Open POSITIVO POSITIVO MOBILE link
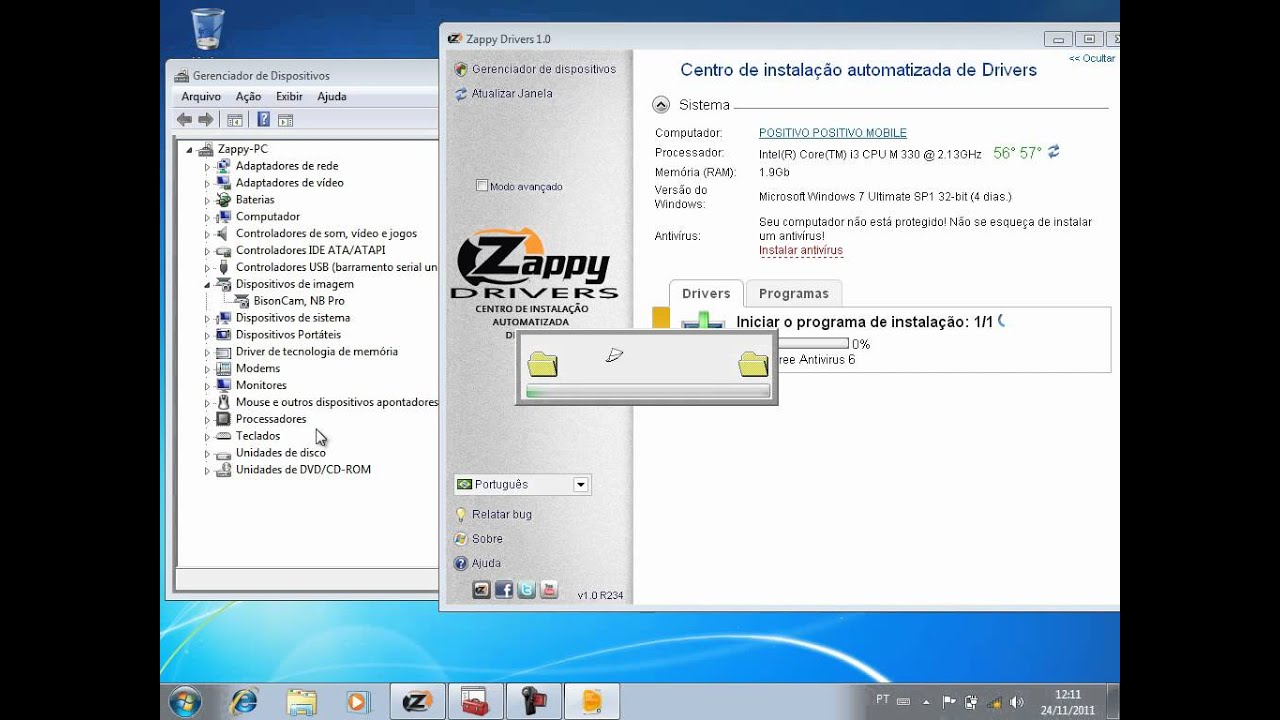Screen dimensions: 1280x720 coord(833,133)
